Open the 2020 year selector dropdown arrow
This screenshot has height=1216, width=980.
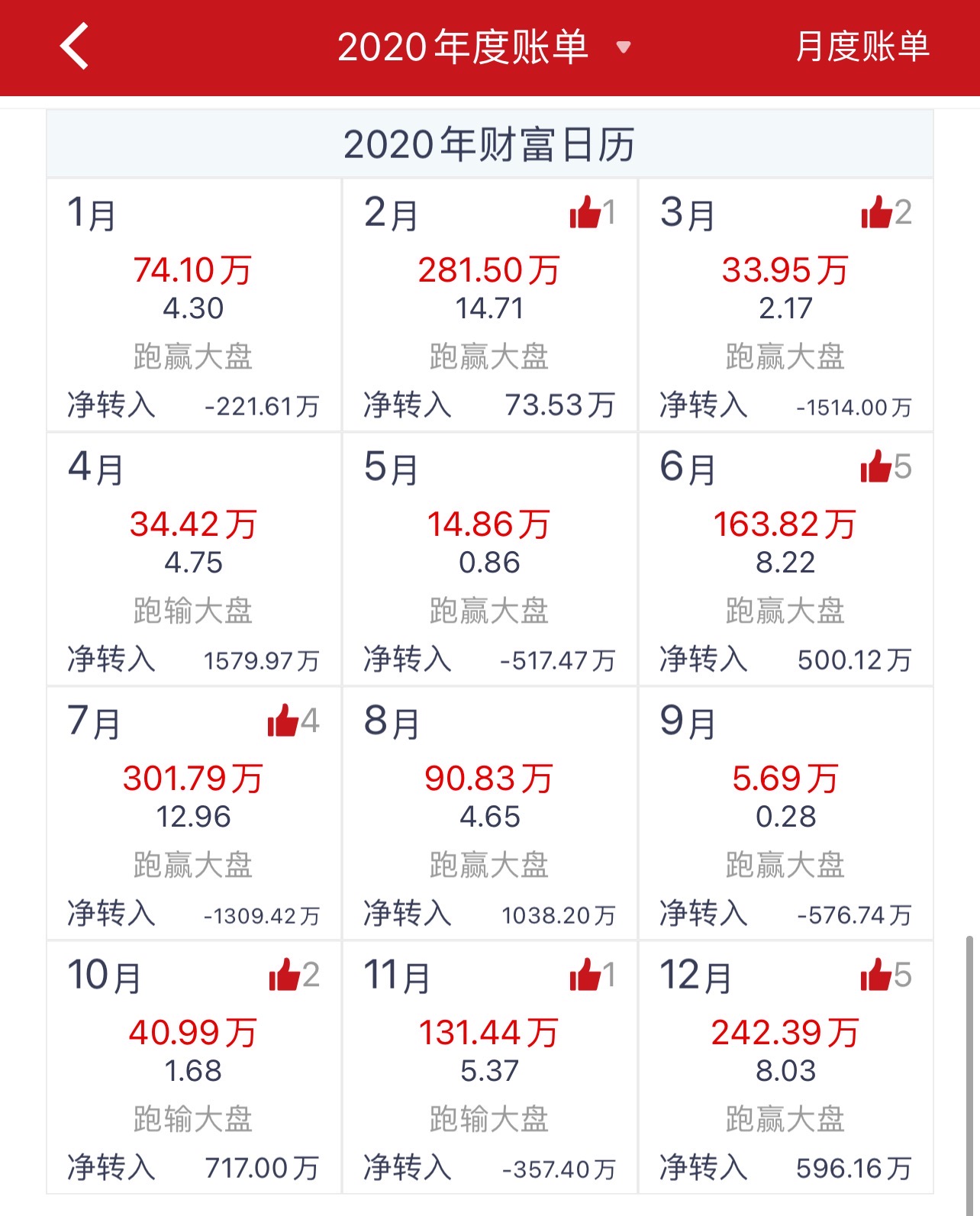tap(624, 47)
